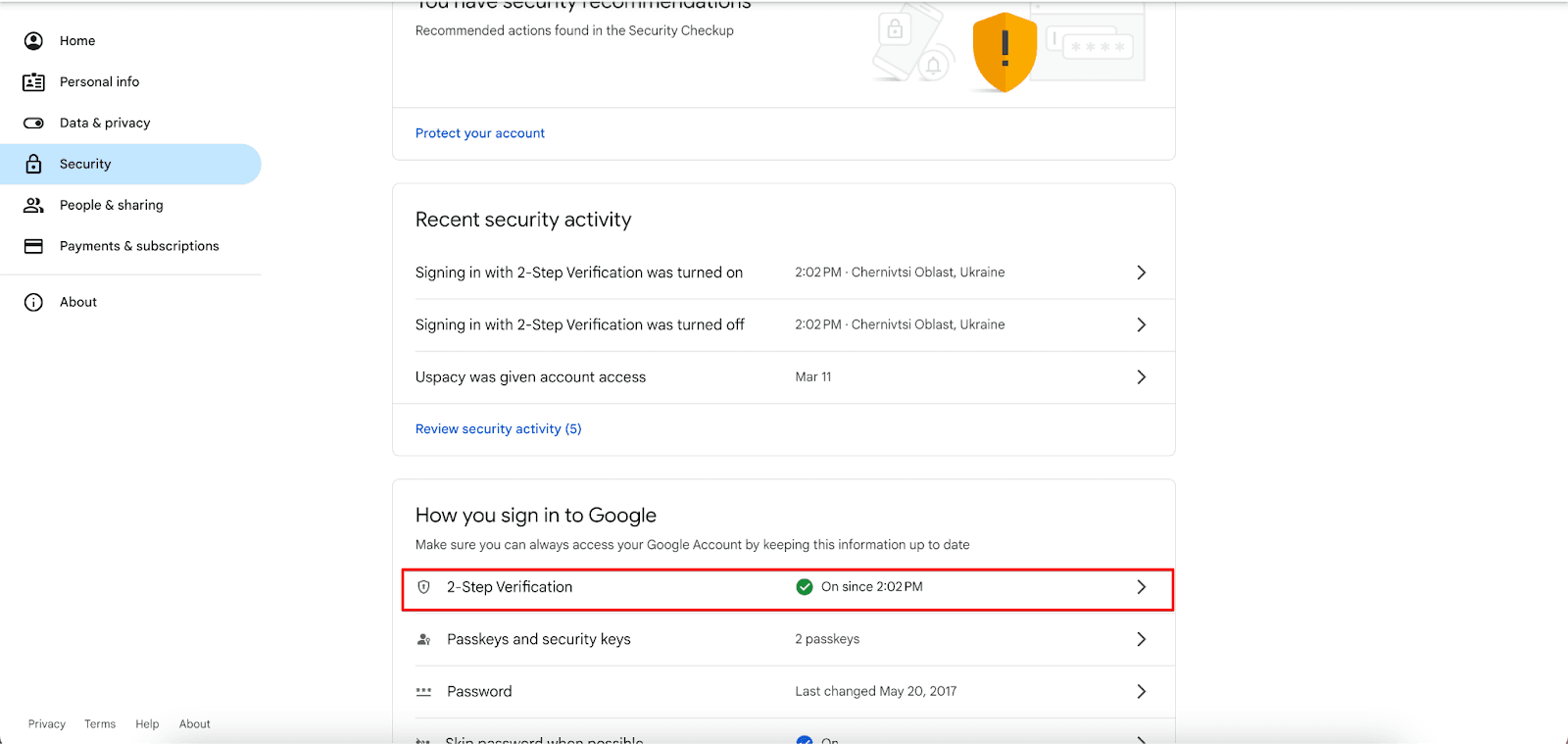Click the Personal info ID card icon

(x=33, y=82)
